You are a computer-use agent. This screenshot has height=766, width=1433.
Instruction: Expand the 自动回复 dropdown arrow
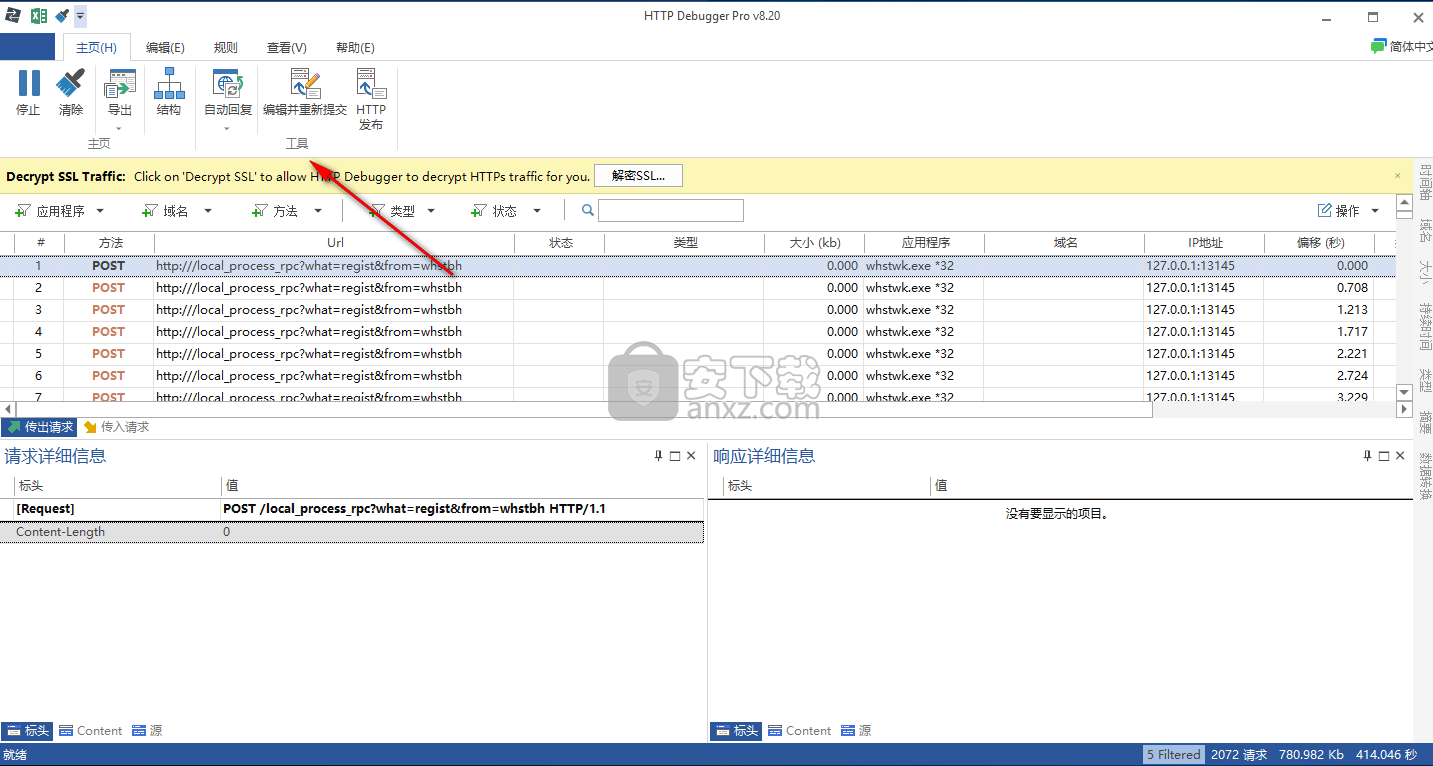tap(228, 128)
